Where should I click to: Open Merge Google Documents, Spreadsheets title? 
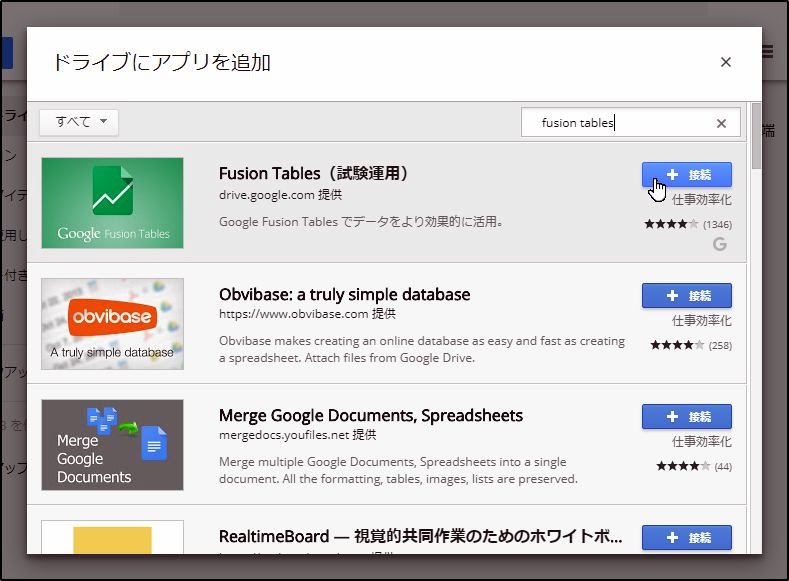371,415
